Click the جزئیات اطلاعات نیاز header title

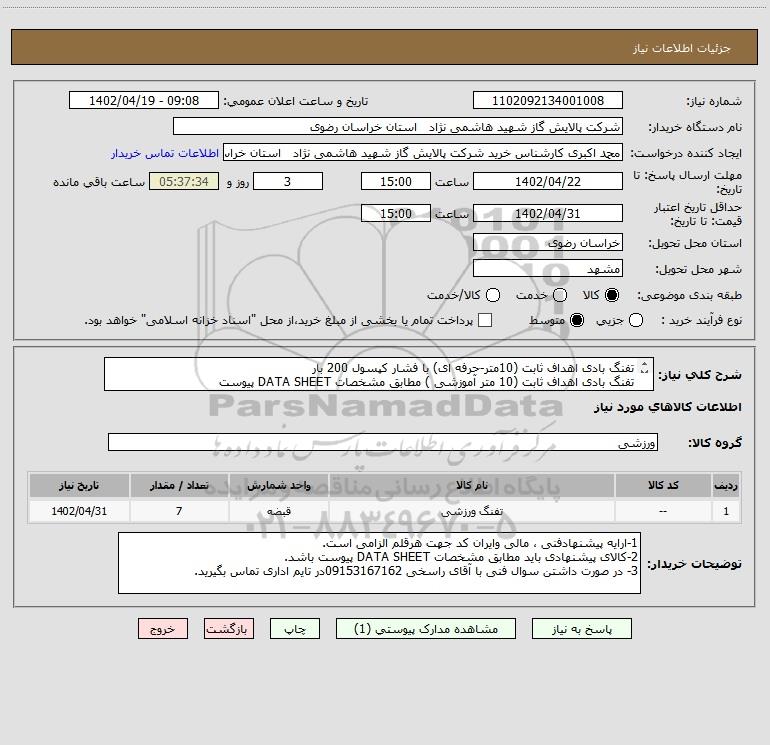click(682, 48)
